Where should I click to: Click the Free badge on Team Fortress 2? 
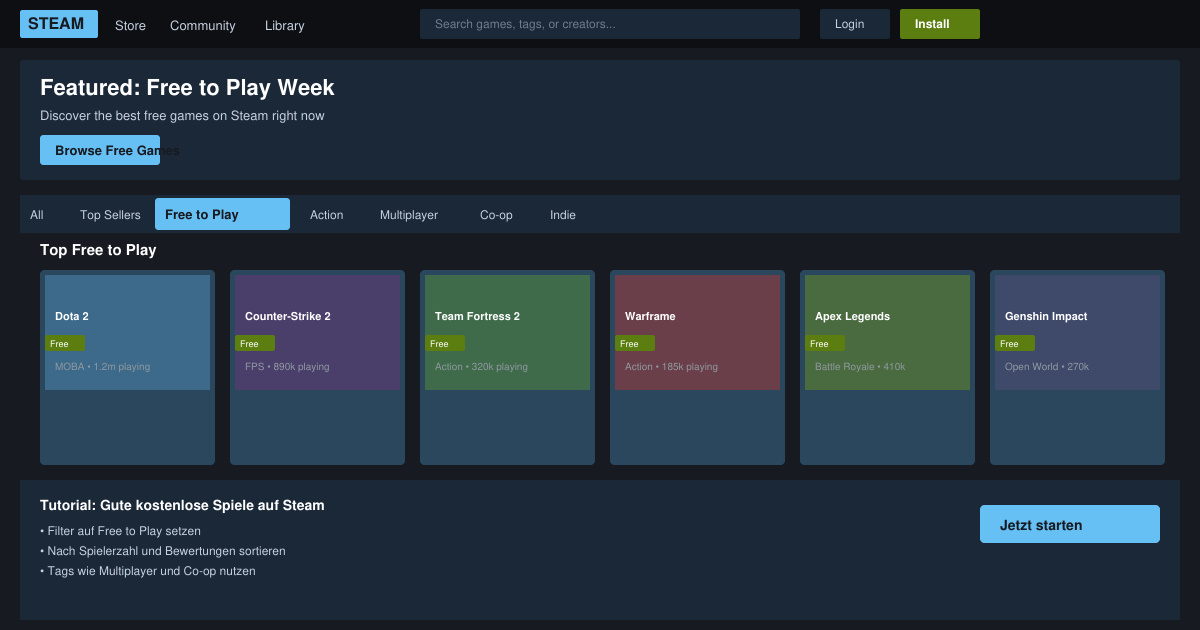[x=445, y=343]
